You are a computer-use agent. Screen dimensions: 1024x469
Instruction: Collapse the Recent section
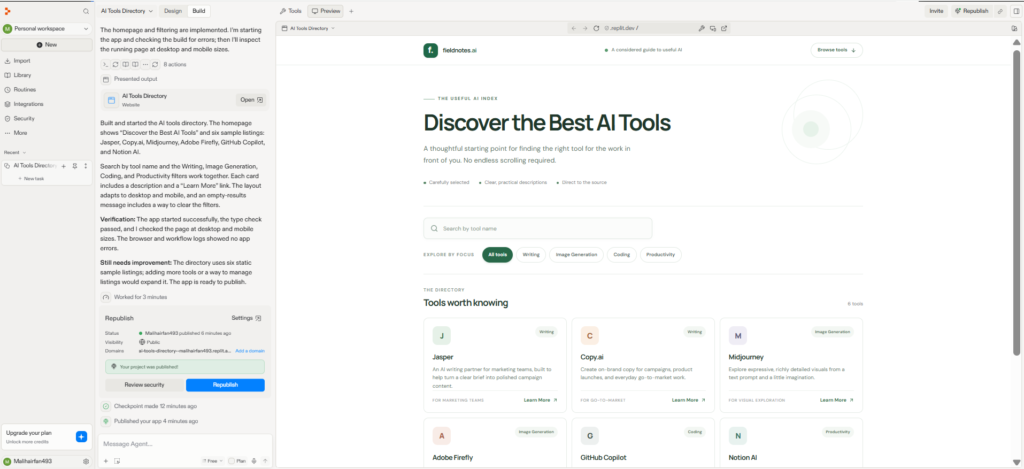coord(16,152)
